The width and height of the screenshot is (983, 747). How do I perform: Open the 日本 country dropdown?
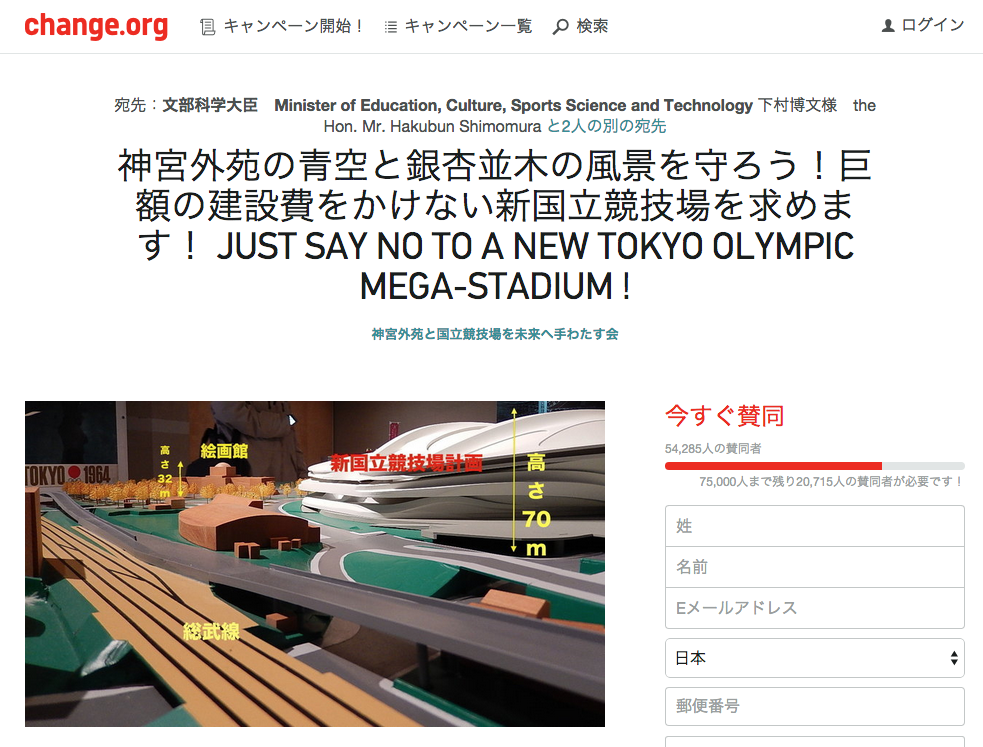pyautogui.click(x=814, y=658)
